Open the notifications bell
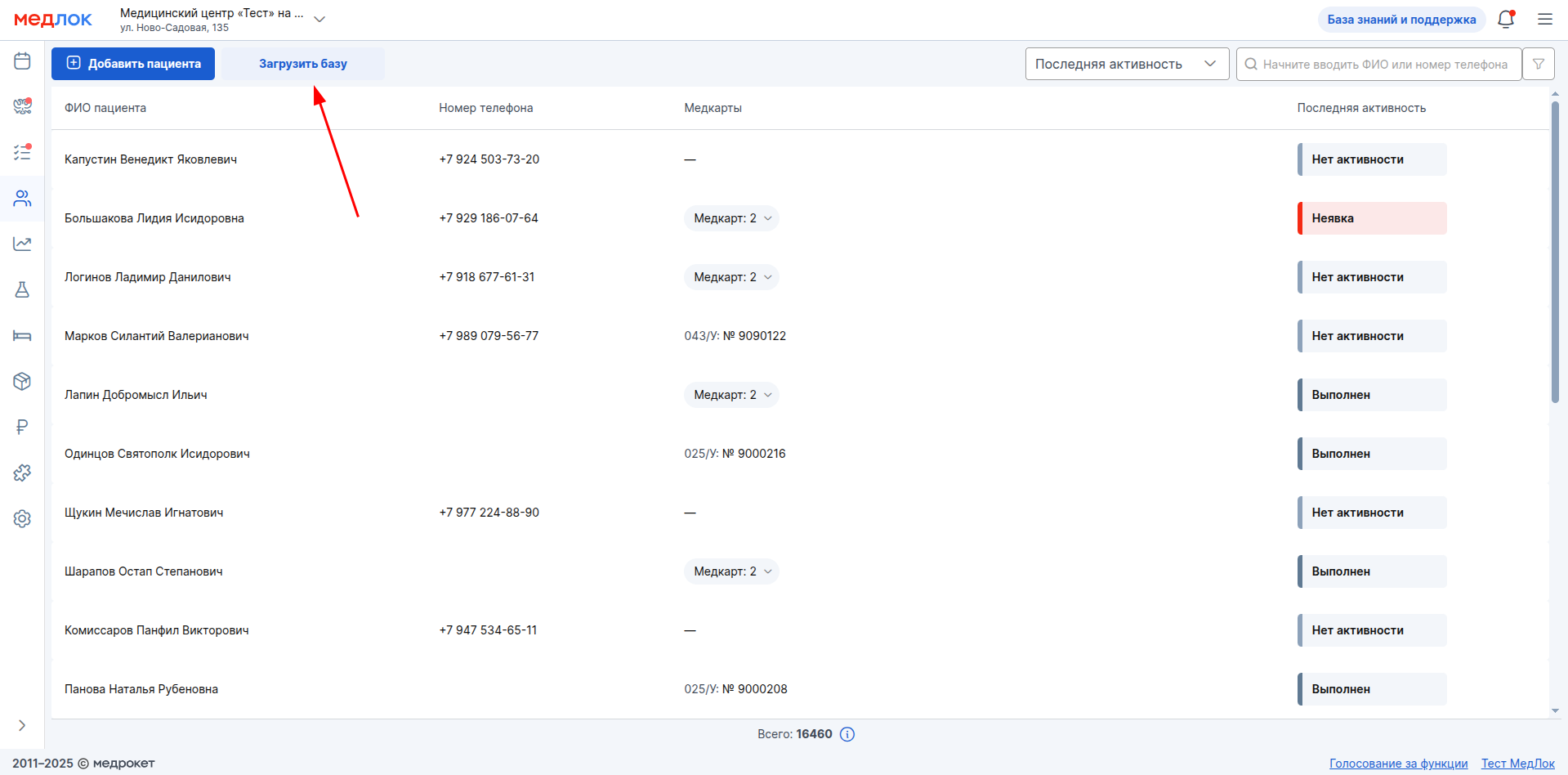This screenshot has height=775, width=1568. click(1506, 19)
